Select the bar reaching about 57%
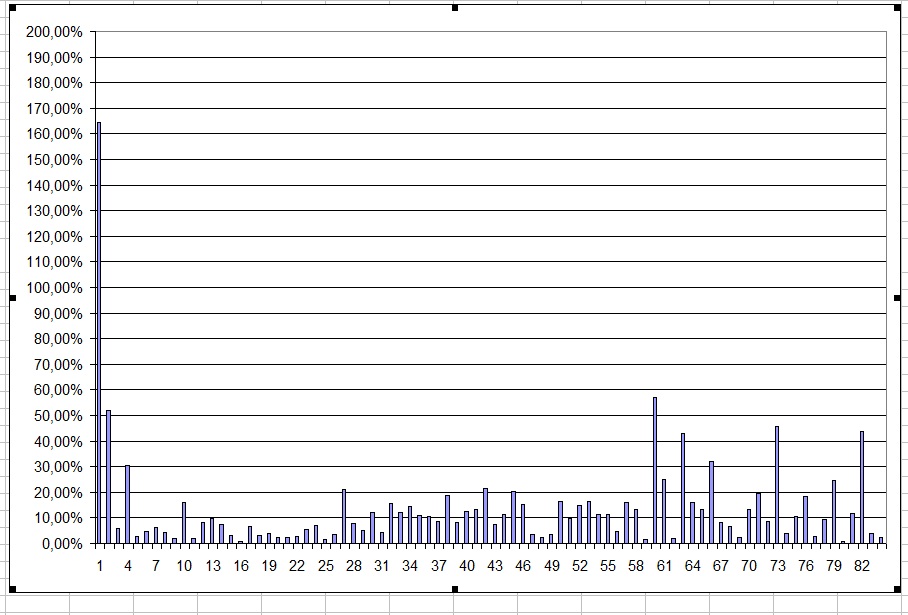Image resolution: width=908 pixels, height=615 pixels. coord(655,470)
